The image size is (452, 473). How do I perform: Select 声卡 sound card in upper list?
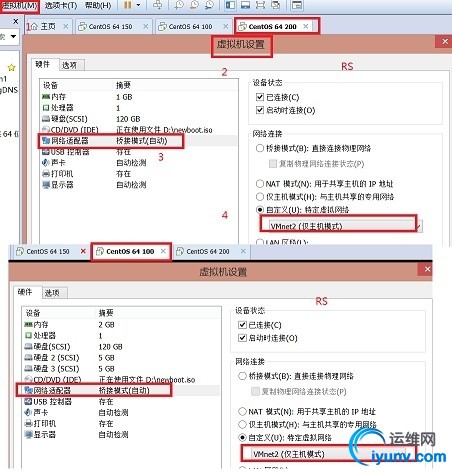tap(139, 163)
